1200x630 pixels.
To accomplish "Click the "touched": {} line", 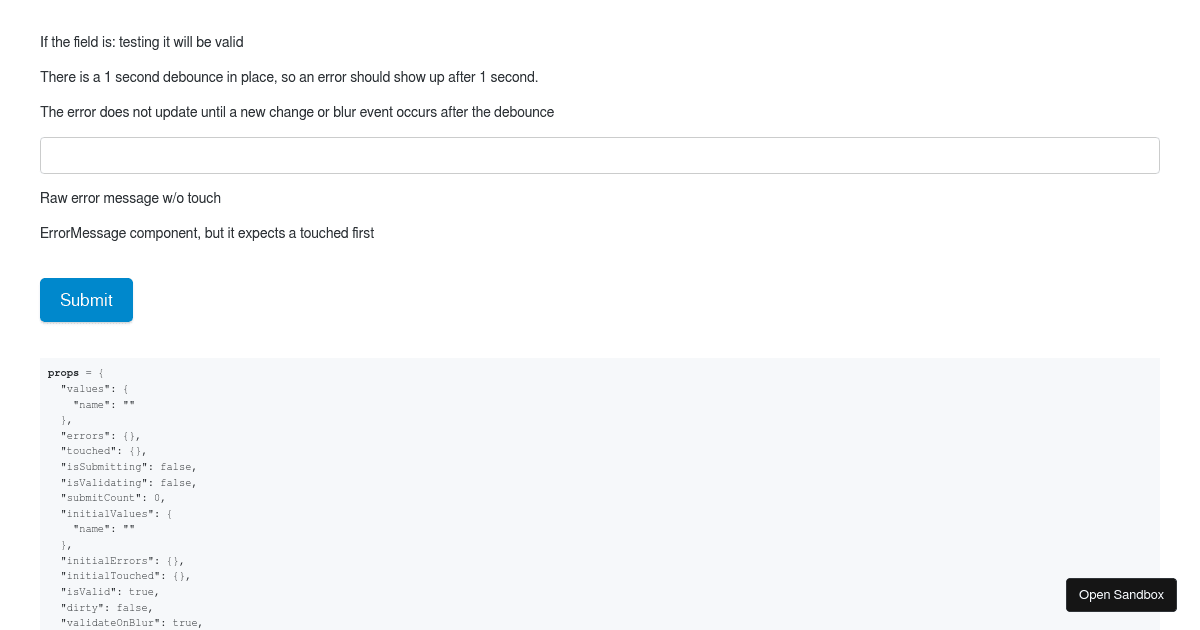I will (104, 451).
